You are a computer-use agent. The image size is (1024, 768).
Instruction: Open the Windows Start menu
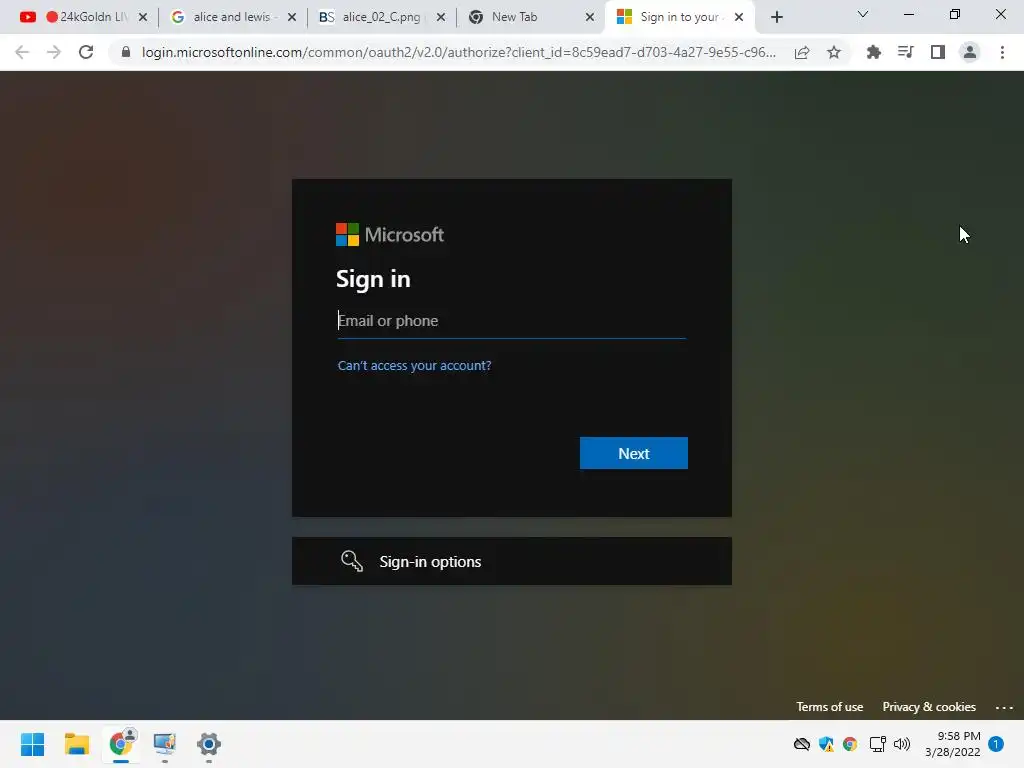32,744
